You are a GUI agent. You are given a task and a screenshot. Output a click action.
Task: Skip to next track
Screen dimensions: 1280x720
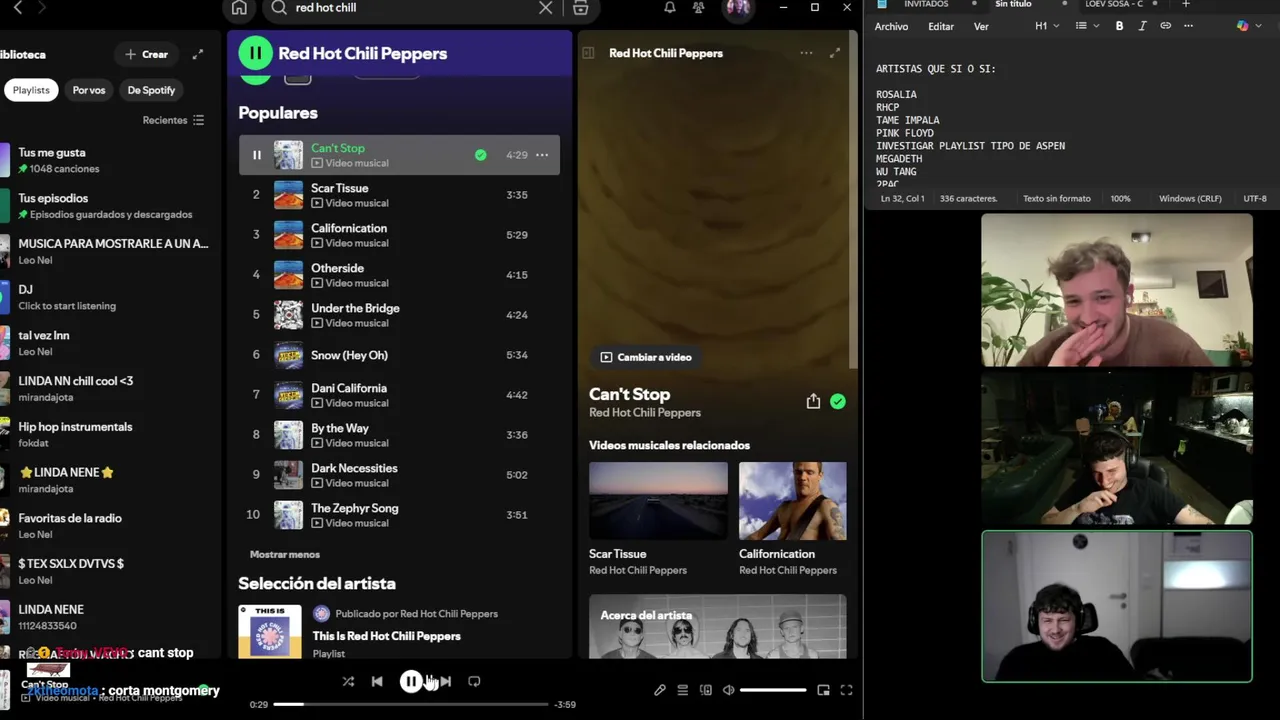pos(445,681)
